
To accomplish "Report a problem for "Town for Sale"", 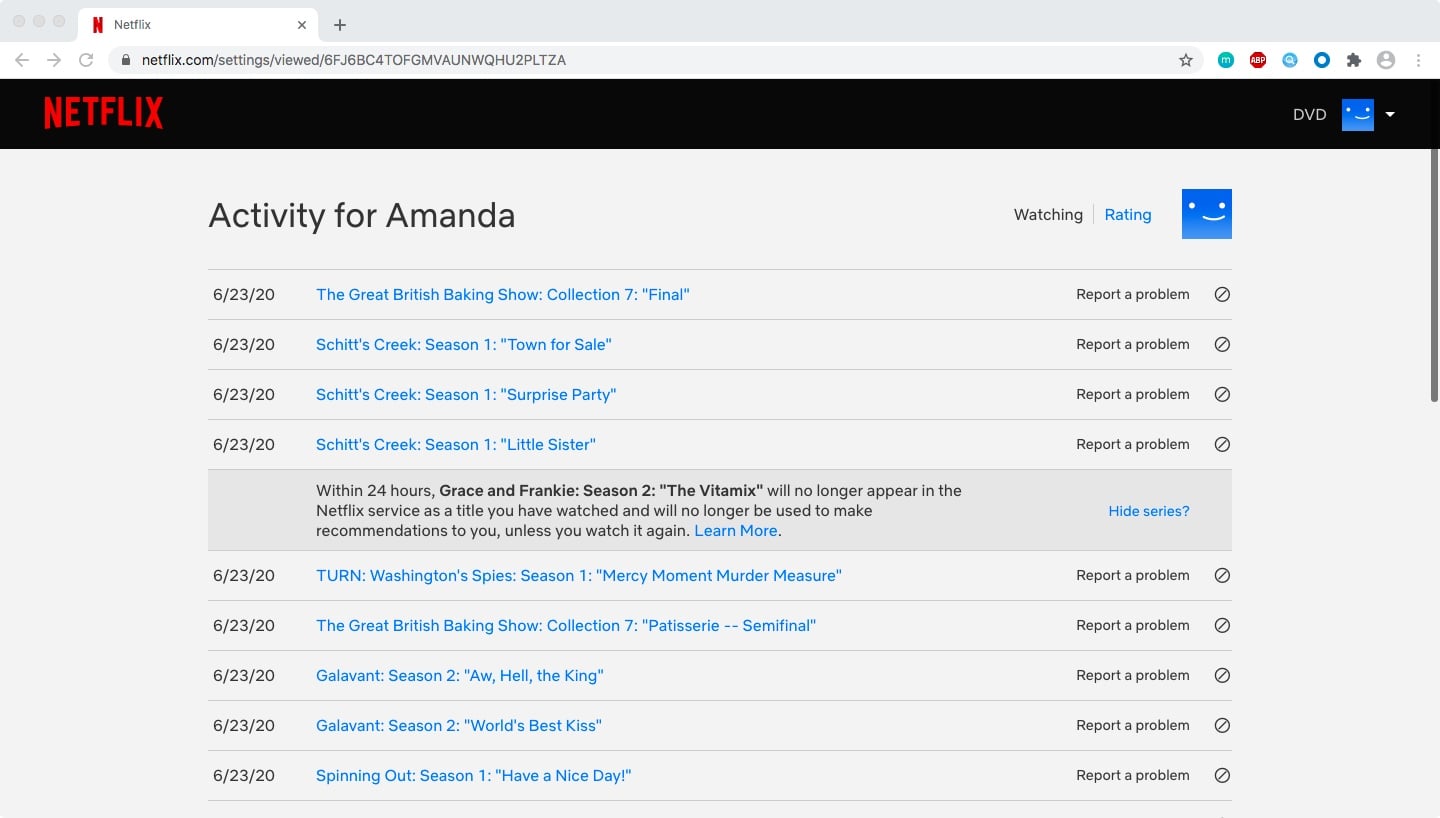I will 1133,345.
